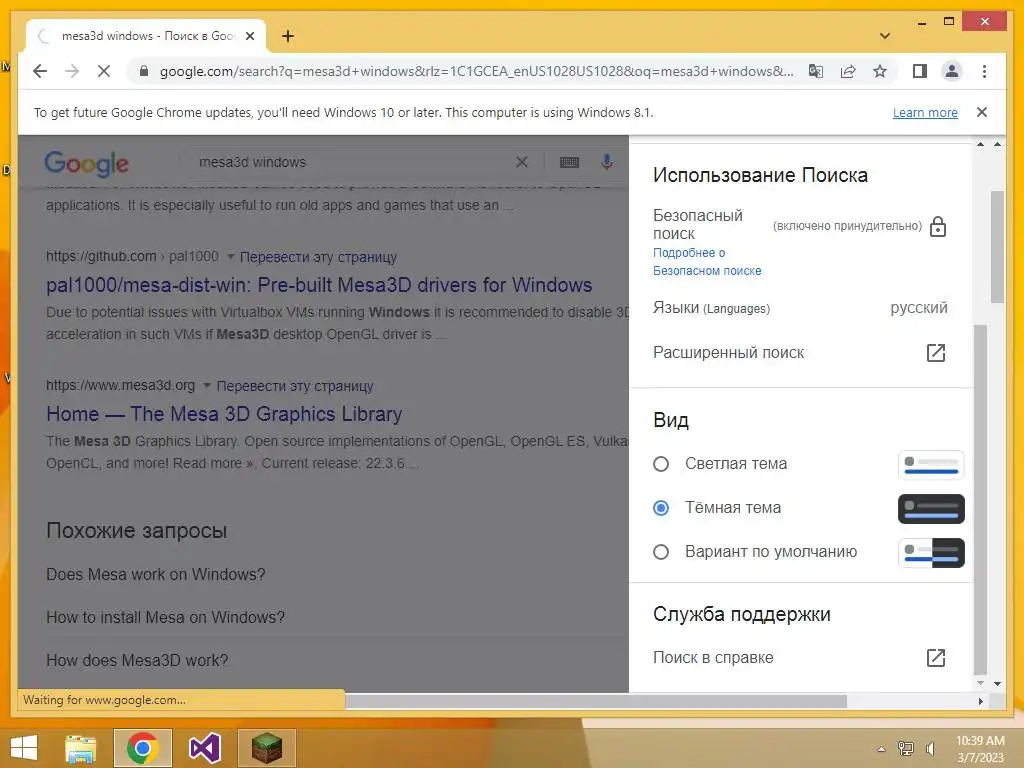The height and width of the screenshot is (768, 1024).
Task: Open the Windows Start menu
Action: tap(24, 748)
